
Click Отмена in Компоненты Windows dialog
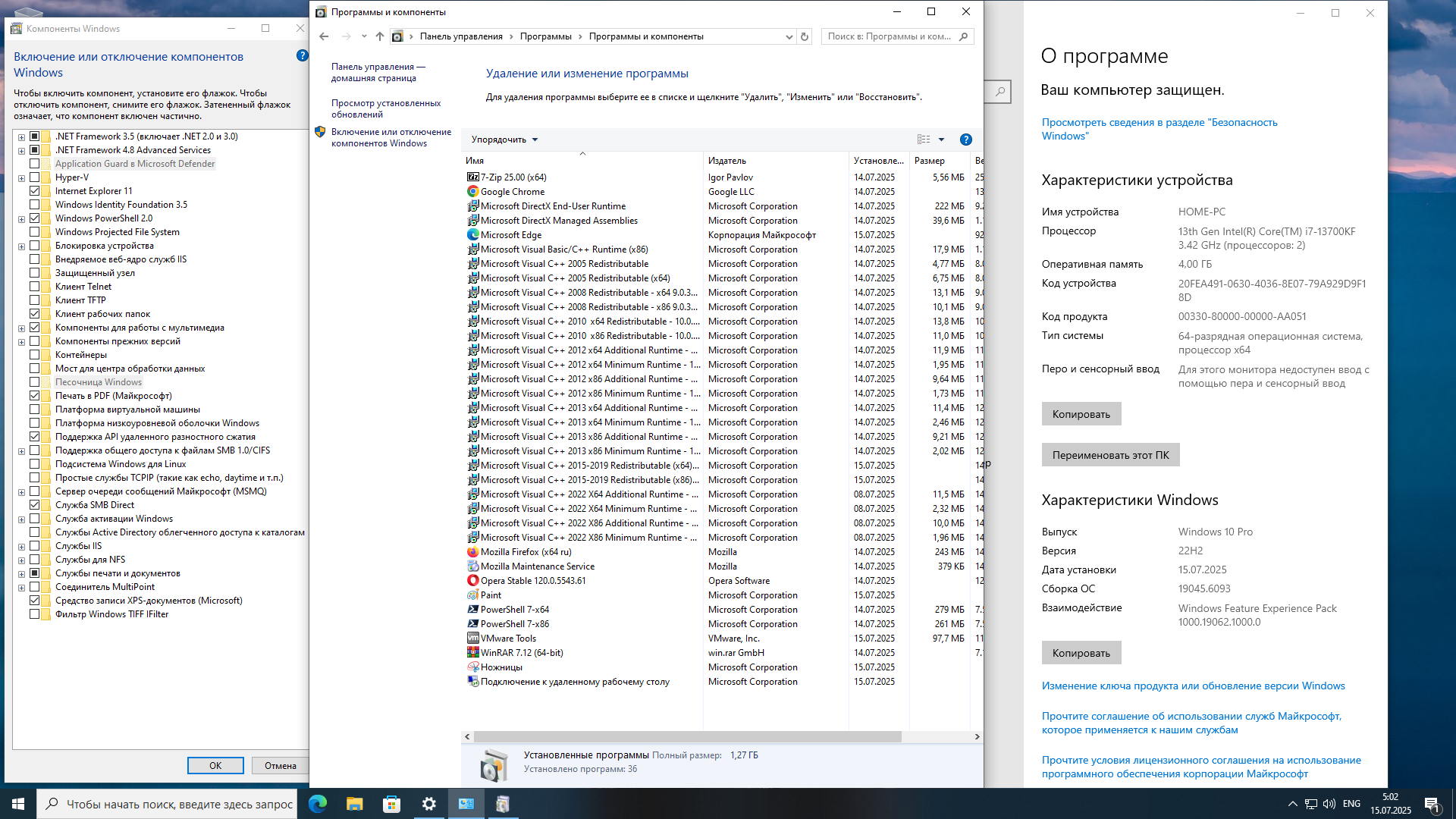tap(280, 766)
